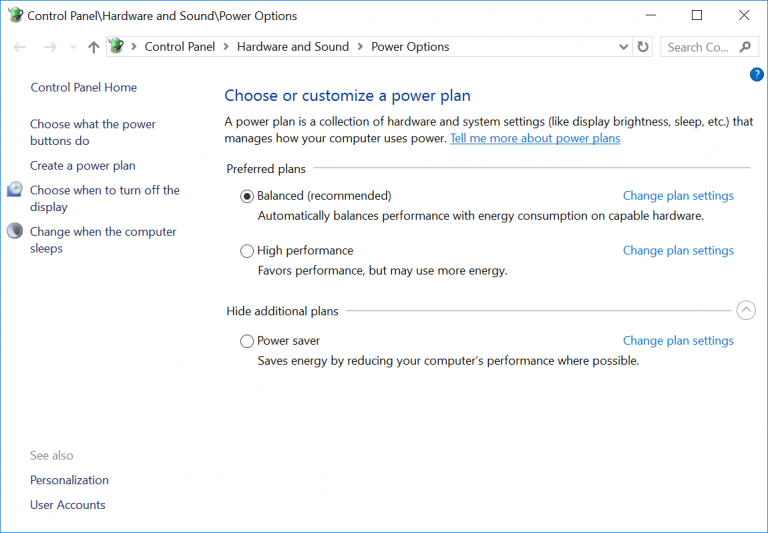Collapse the Hide additional plans section
The image size is (768, 533).
(746, 311)
